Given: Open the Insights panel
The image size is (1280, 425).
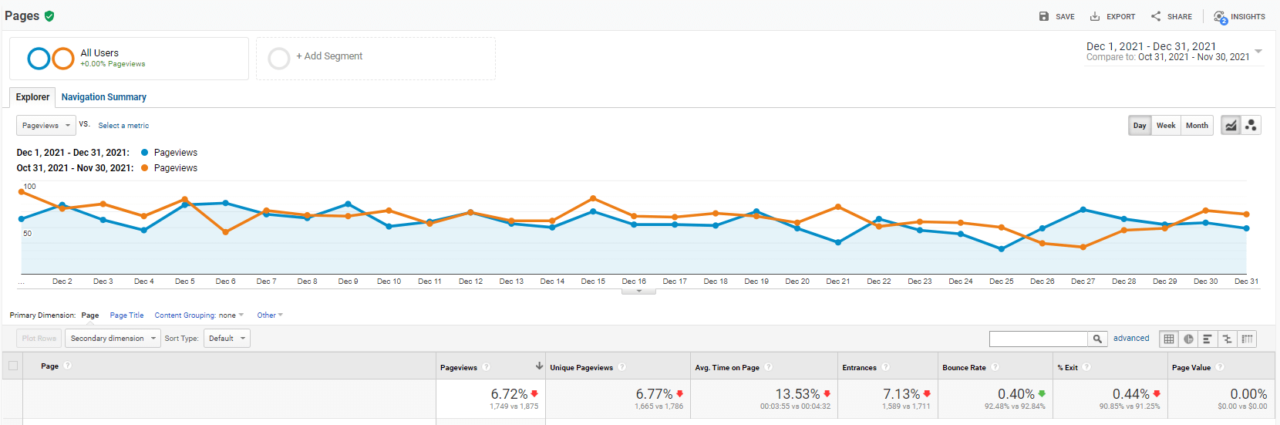Looking at the screenshot, I should (1220, 17).
